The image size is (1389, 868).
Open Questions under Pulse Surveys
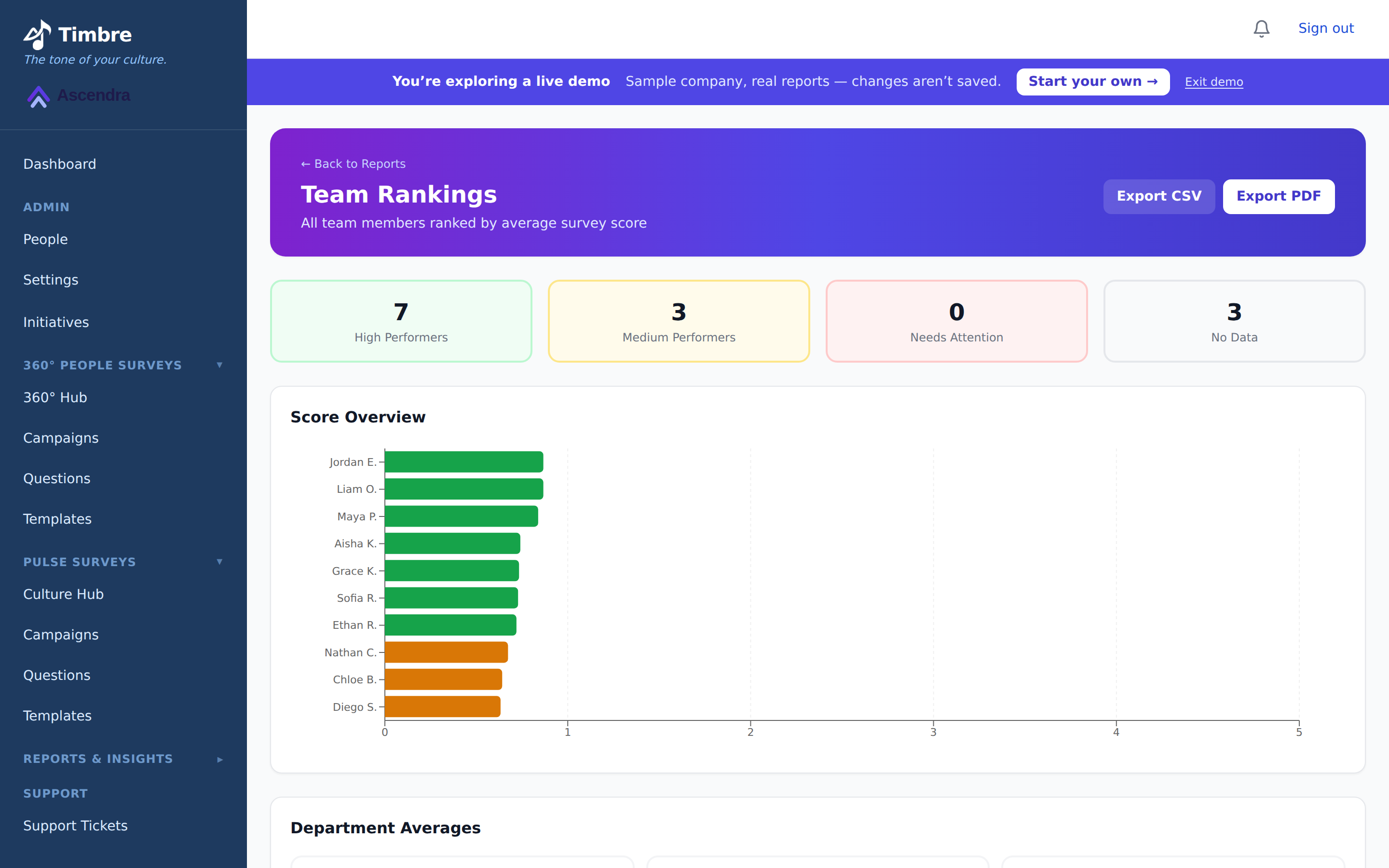pyautogui.click(x=57, y=675)
